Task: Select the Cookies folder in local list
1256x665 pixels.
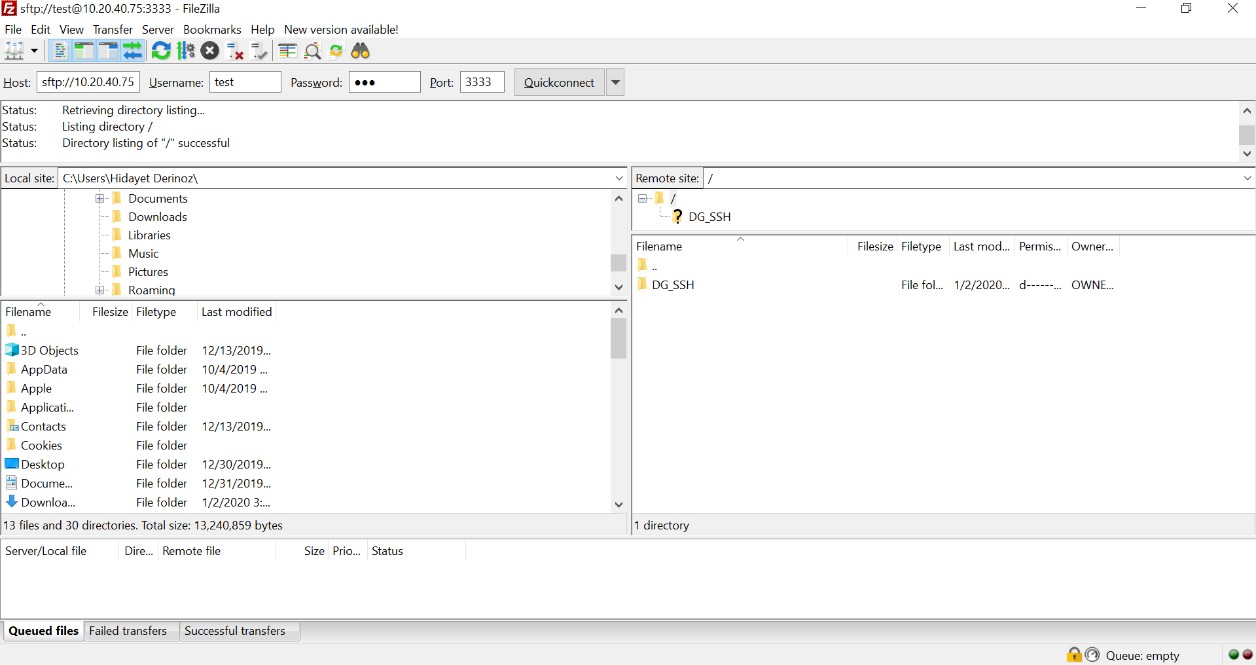Action: point(41,446)
